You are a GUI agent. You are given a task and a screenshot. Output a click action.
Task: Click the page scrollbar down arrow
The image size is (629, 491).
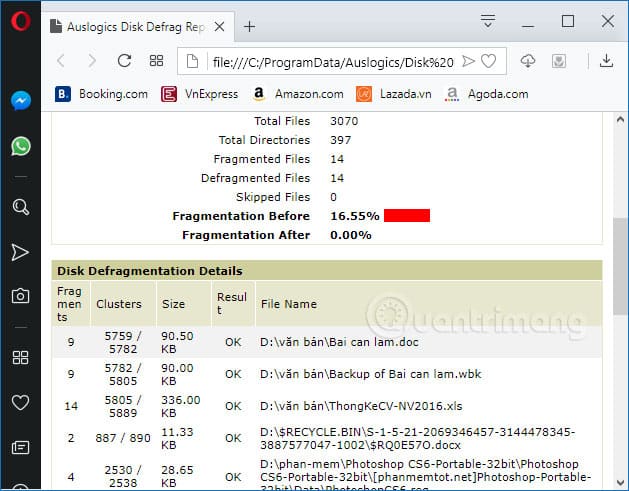pos(620,483)
